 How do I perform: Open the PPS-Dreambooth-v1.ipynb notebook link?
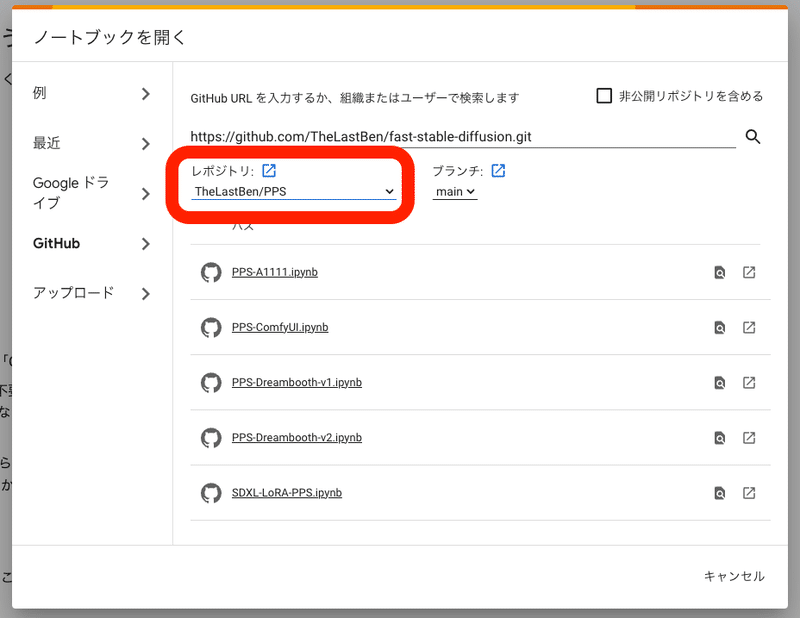[x=296, y=383]
